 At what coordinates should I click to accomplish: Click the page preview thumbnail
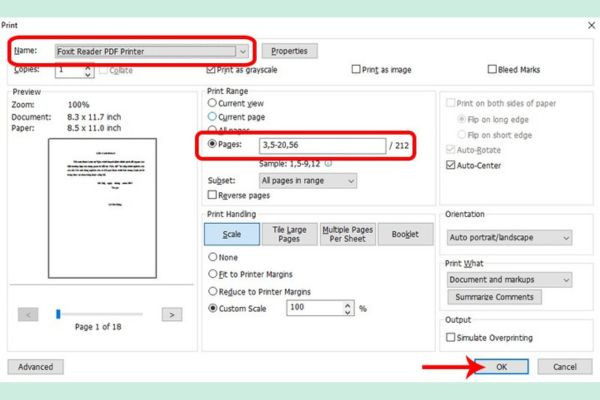[x=102, y=208]
